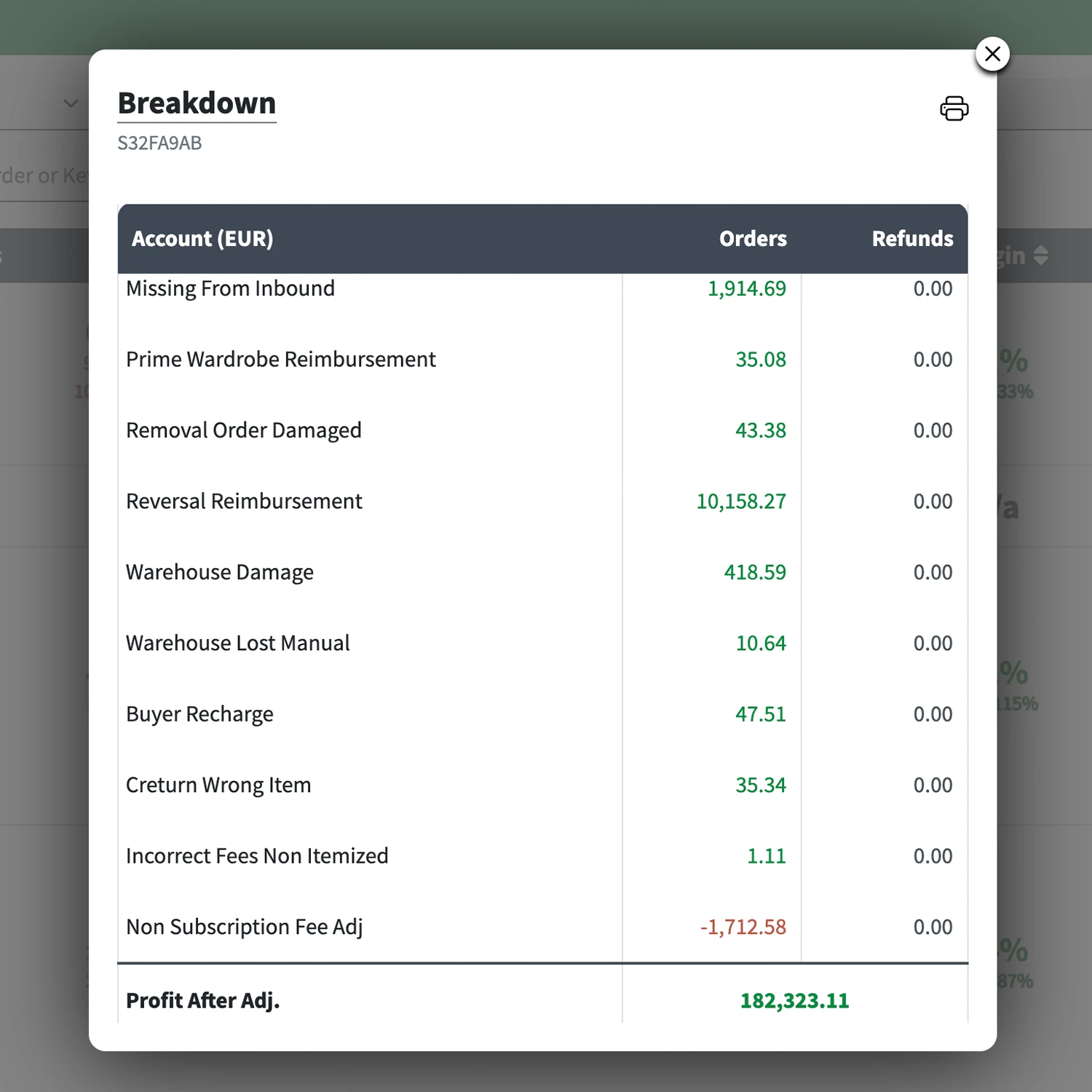1092x1092 pixels.
Task: Select the ID S32FA9AB
Action: (159, 143)
